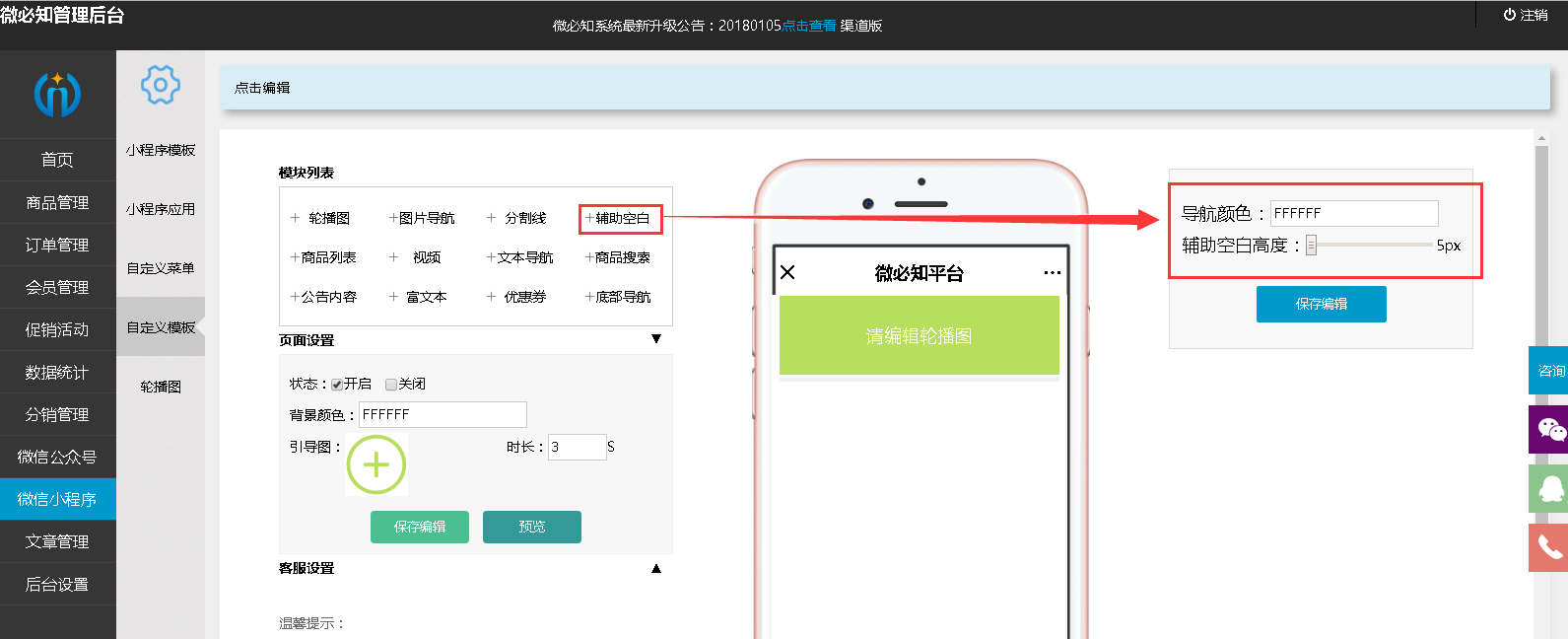Collapse the 页面设置 section arrow

(656, 339)
